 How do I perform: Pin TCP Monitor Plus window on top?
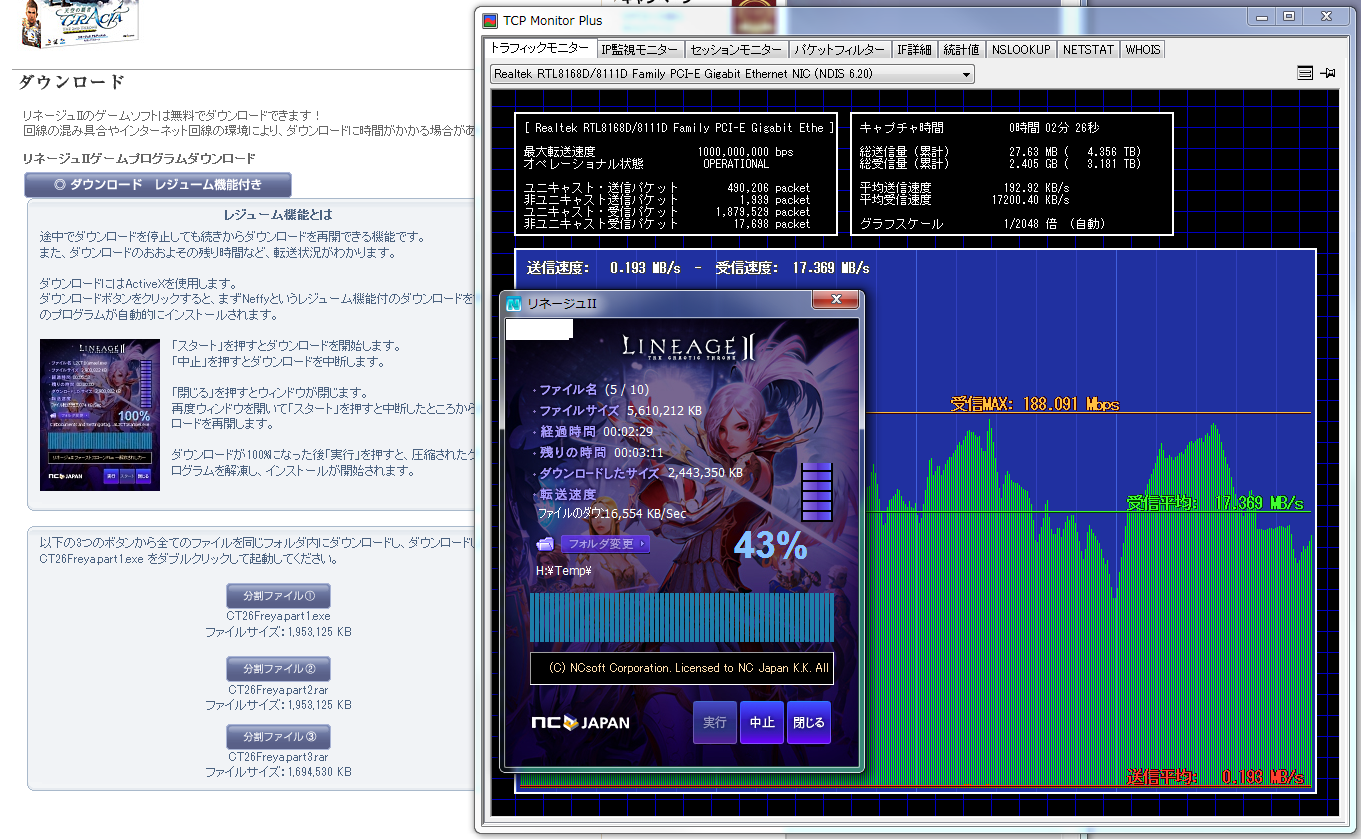point(1328,73)
